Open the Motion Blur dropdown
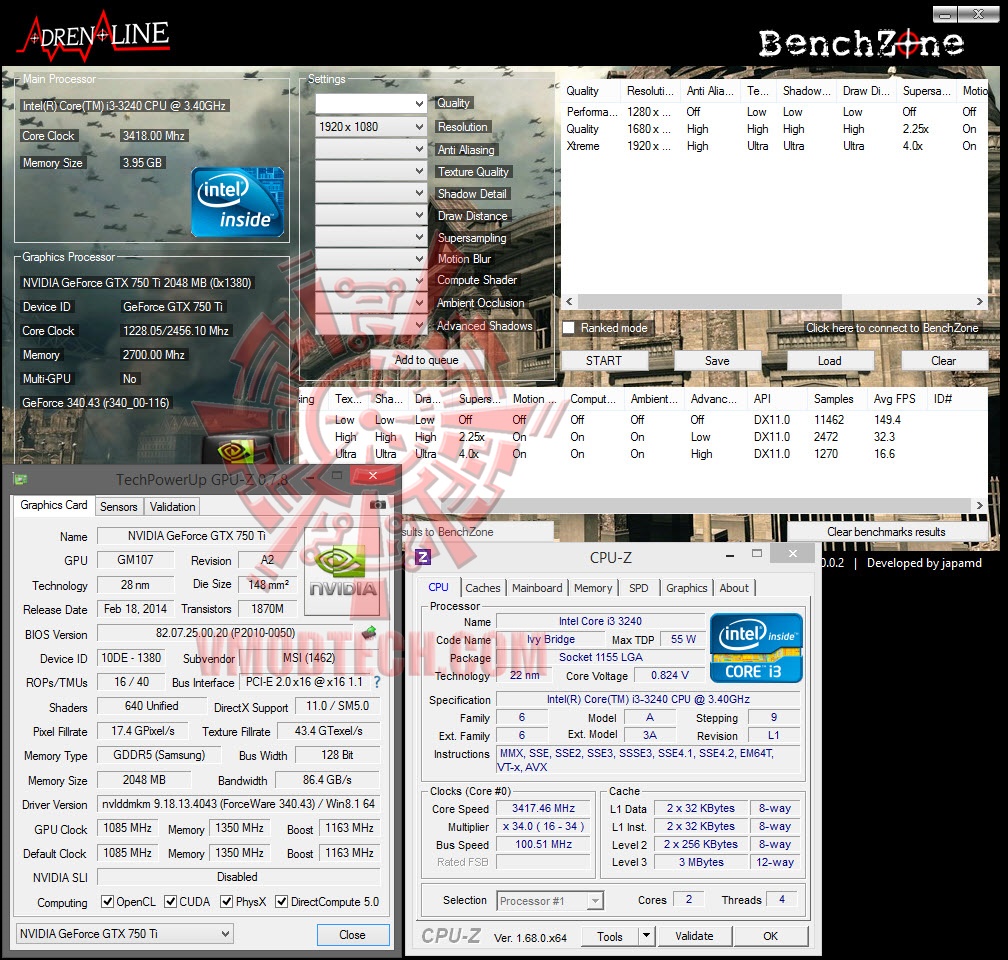This screenshot has height=960, width=1008. [371, 258]
